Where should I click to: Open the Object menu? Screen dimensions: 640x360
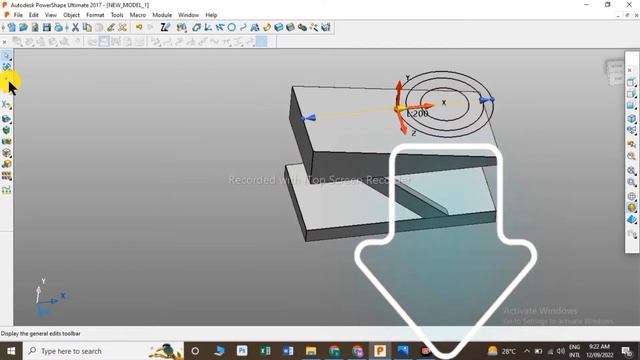[71, 15]
